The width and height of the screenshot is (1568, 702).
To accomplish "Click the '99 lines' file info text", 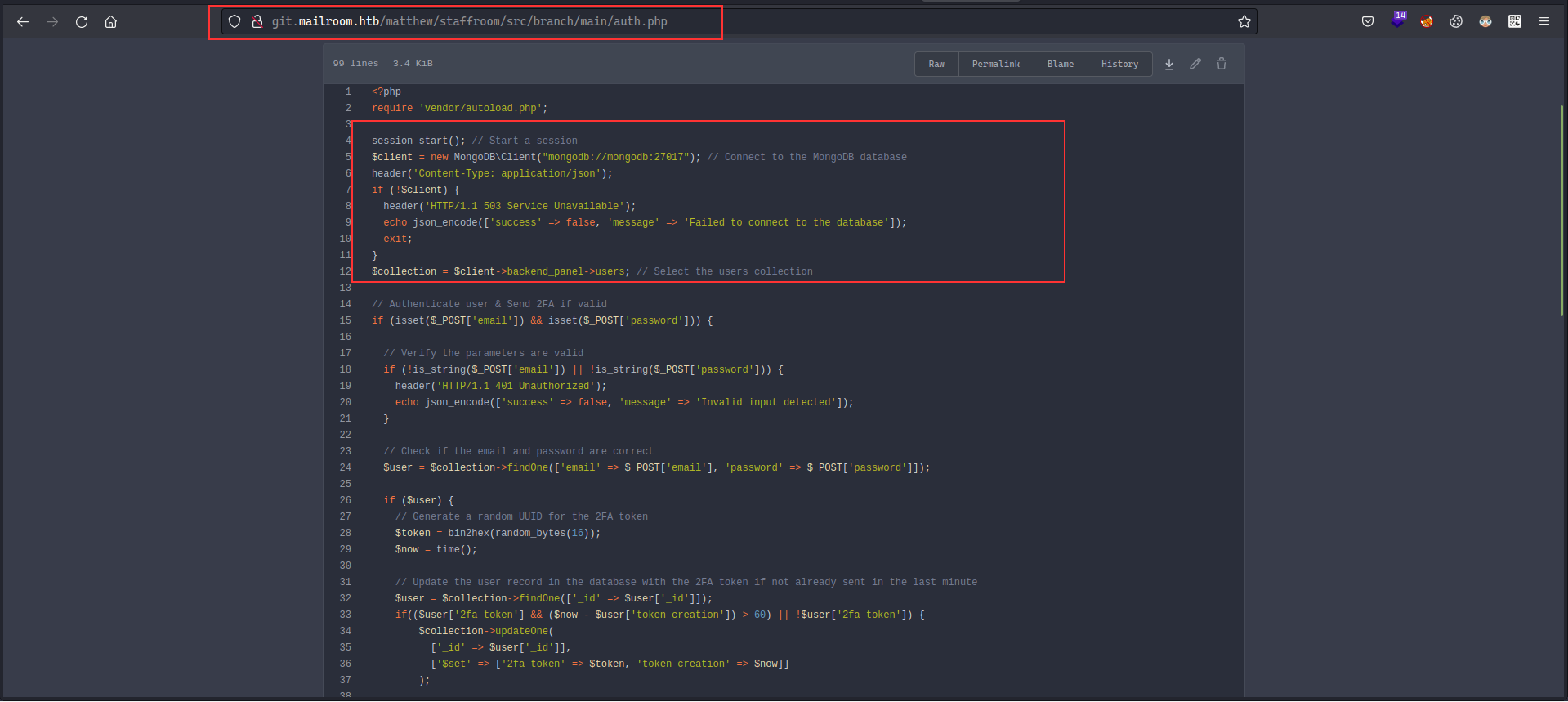I will (355, 63).
